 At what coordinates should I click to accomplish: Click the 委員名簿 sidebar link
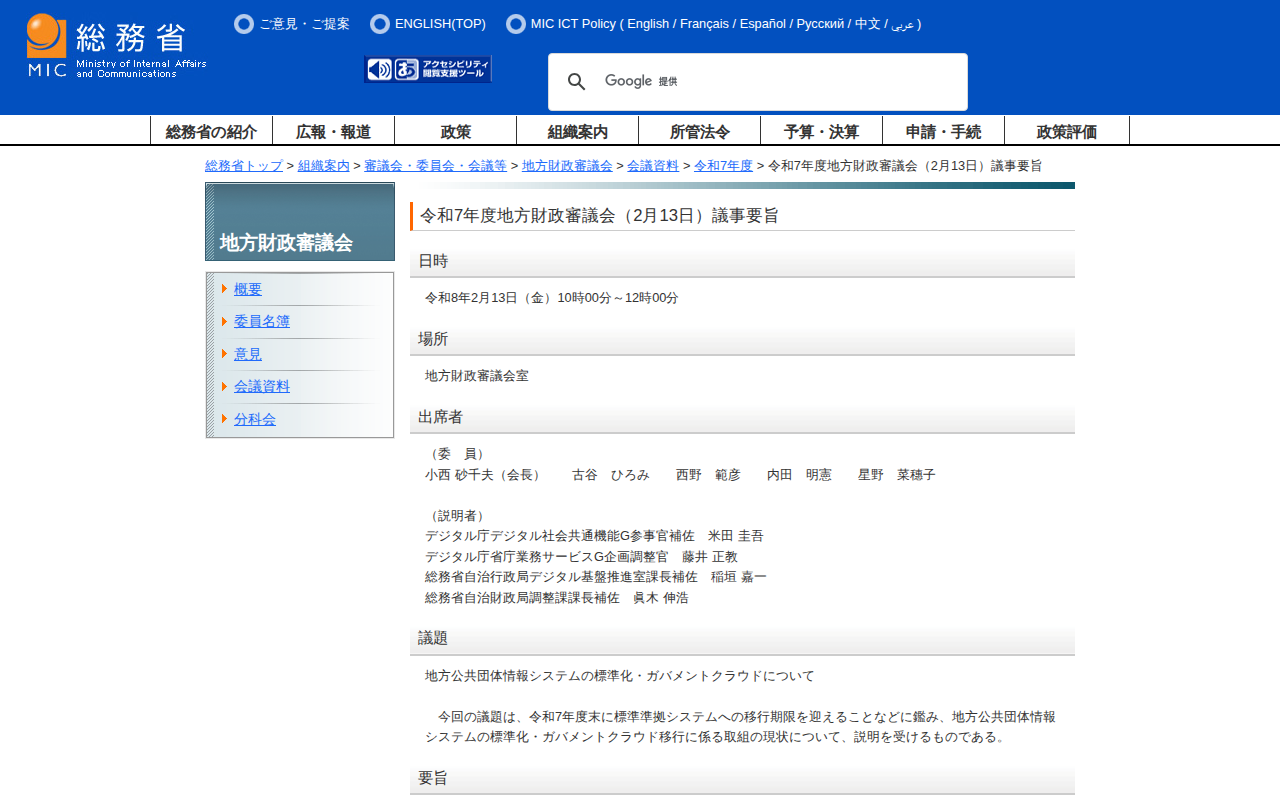tap(262, 321)
